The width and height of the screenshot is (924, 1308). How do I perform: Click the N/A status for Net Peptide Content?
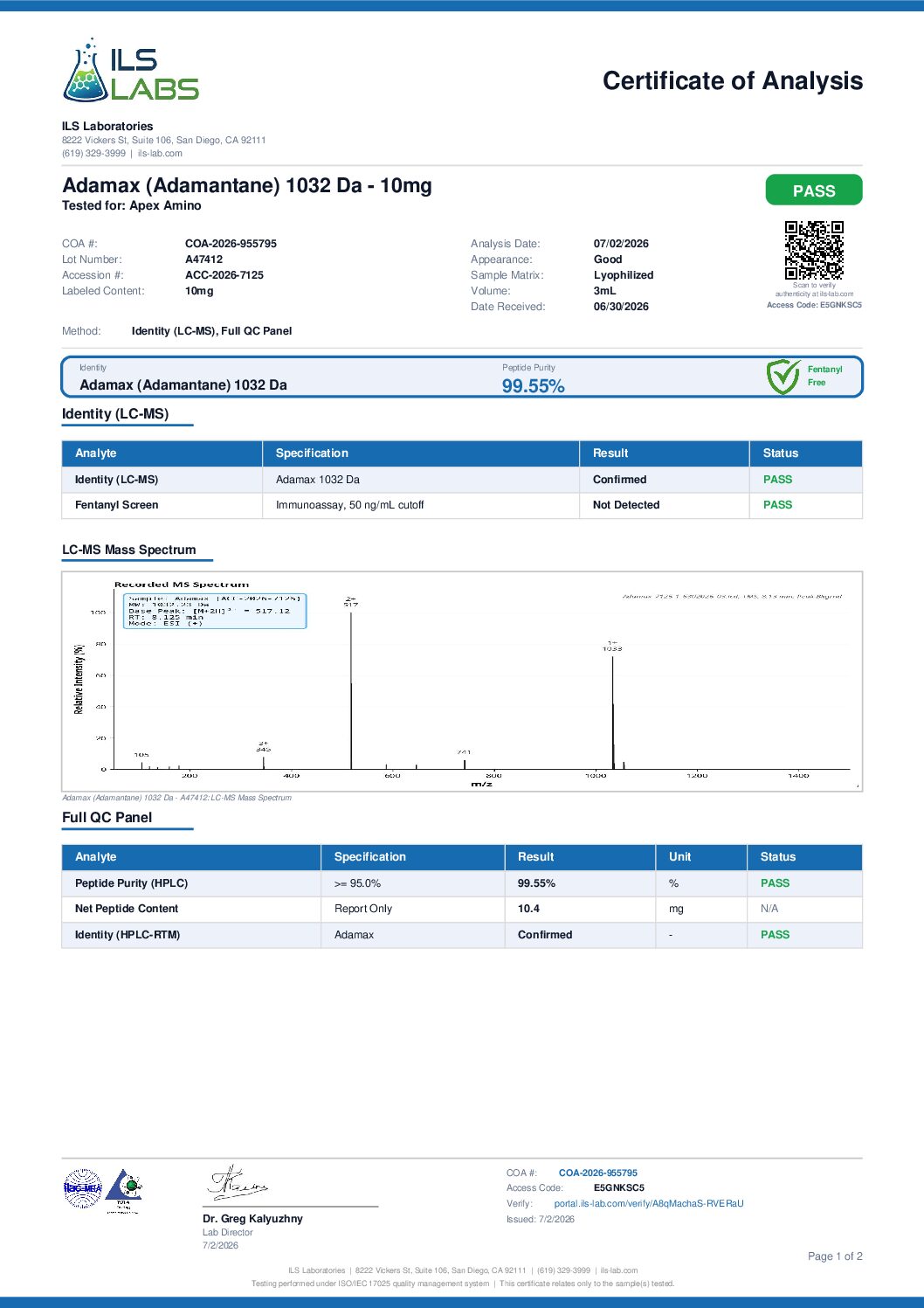(769, 909)
